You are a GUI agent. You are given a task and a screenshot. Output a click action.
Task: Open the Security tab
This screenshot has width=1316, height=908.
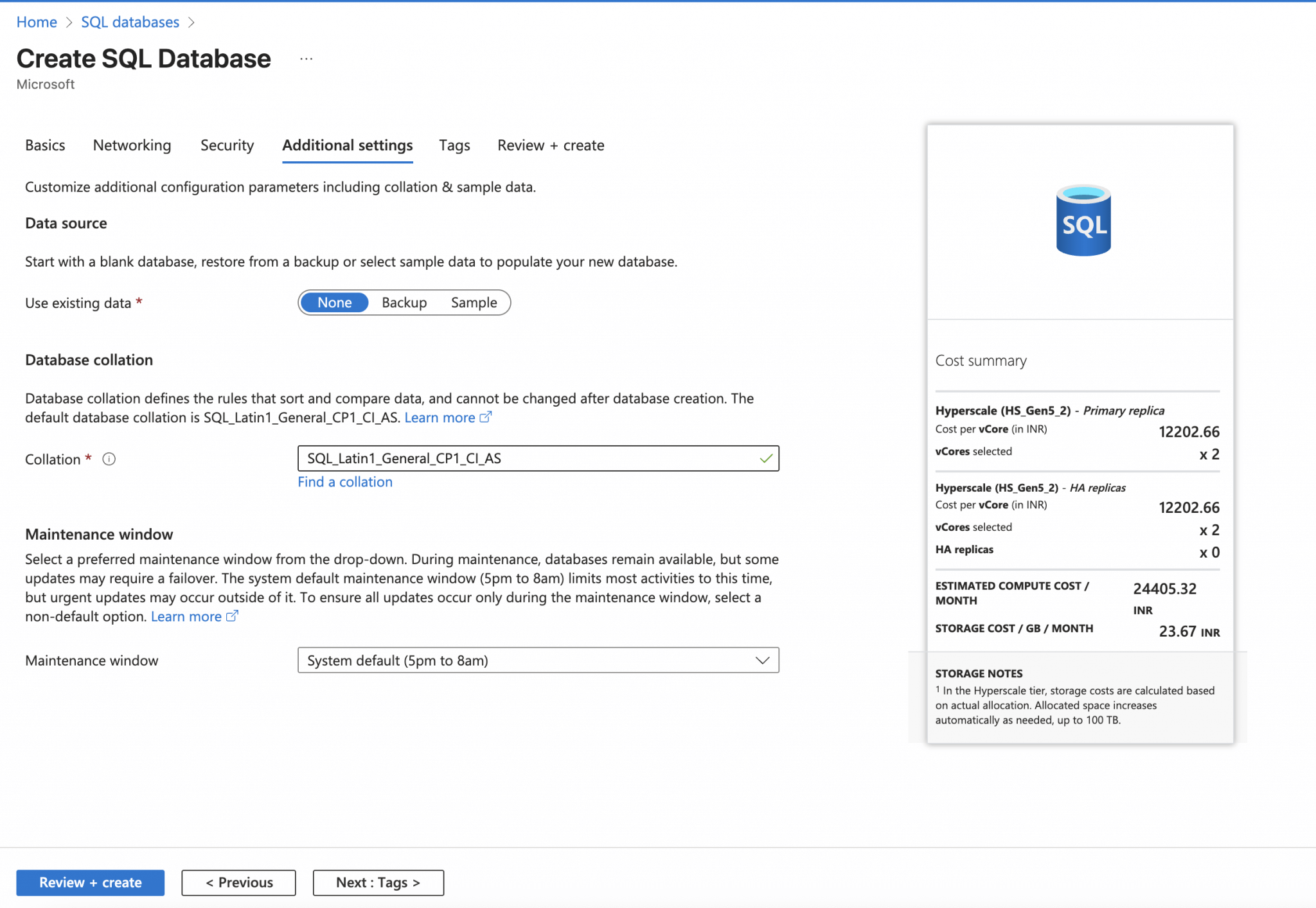227,145
